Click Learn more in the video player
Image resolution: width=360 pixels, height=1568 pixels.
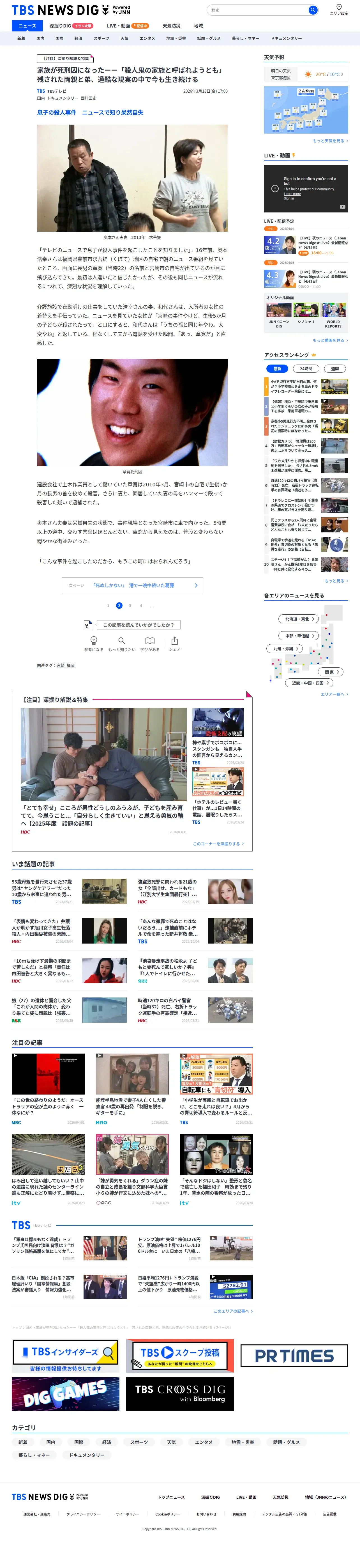292,194
